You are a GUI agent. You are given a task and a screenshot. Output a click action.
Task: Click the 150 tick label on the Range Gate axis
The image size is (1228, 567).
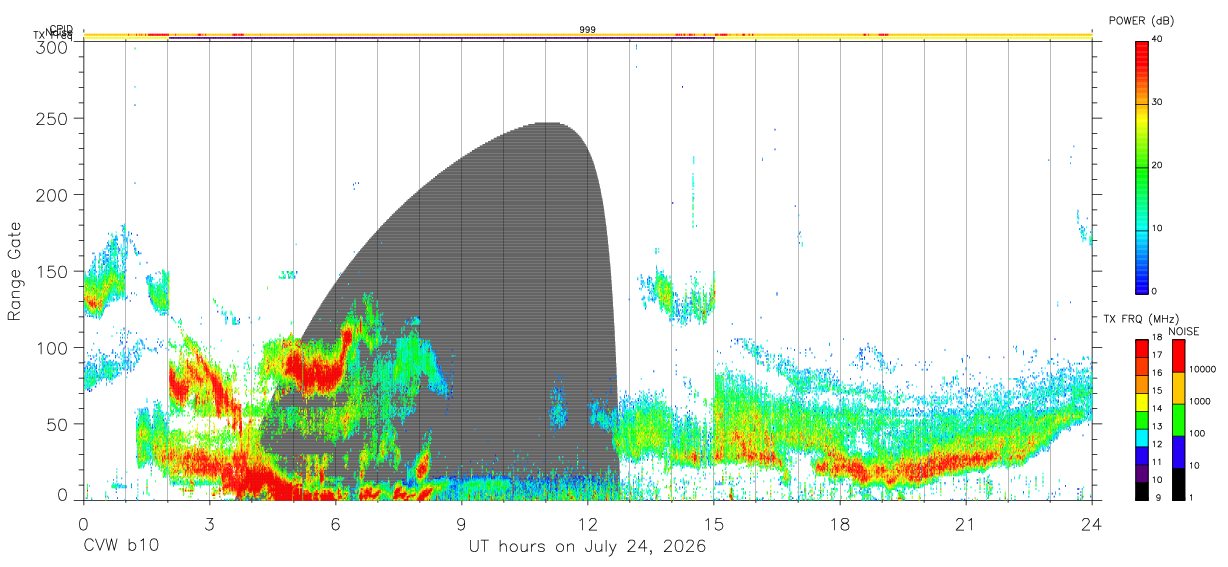pos(52,271)
